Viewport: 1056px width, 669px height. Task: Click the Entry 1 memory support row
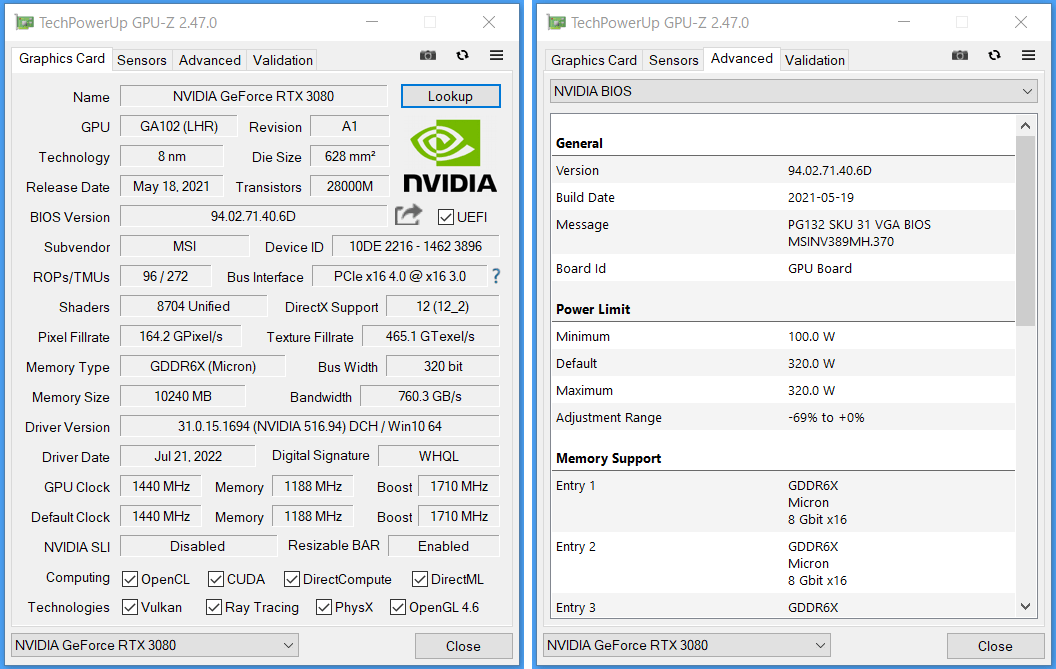pos(783,503)
